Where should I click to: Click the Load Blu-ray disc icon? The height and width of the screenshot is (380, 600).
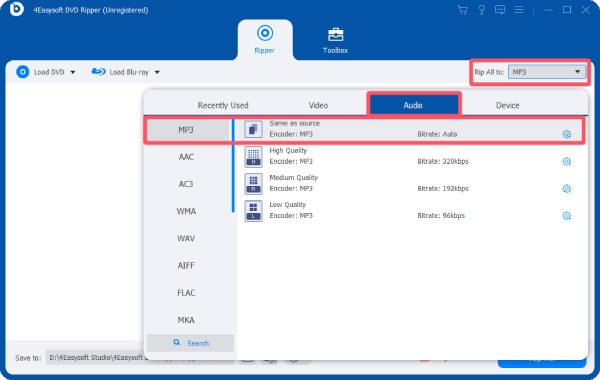(98, 72)
